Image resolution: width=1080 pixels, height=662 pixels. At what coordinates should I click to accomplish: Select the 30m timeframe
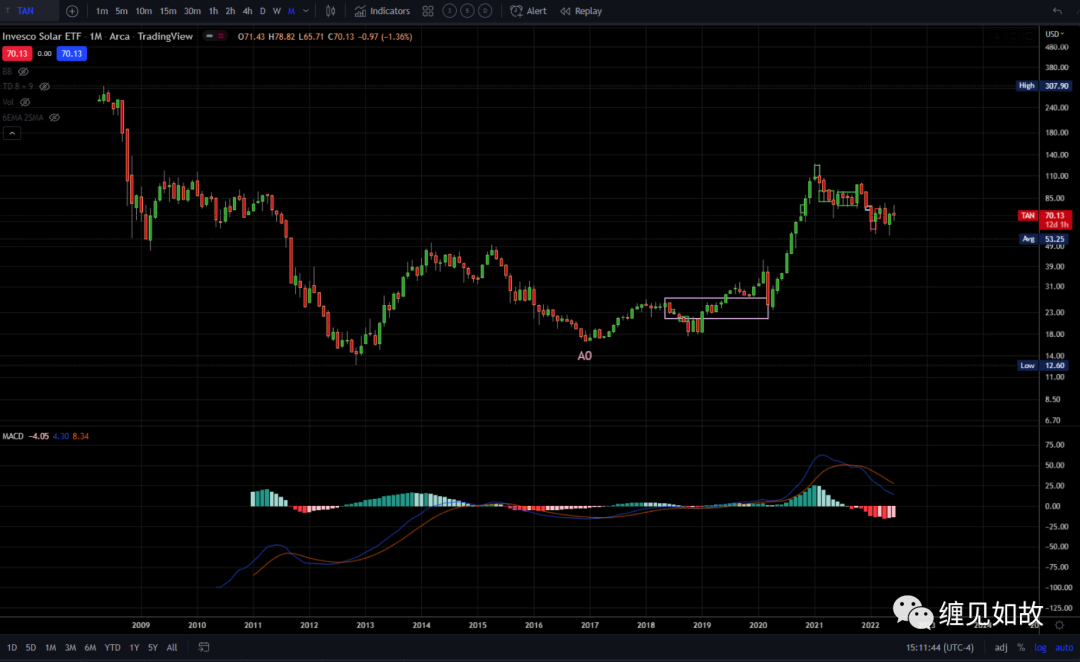click(x=192, y=11)
